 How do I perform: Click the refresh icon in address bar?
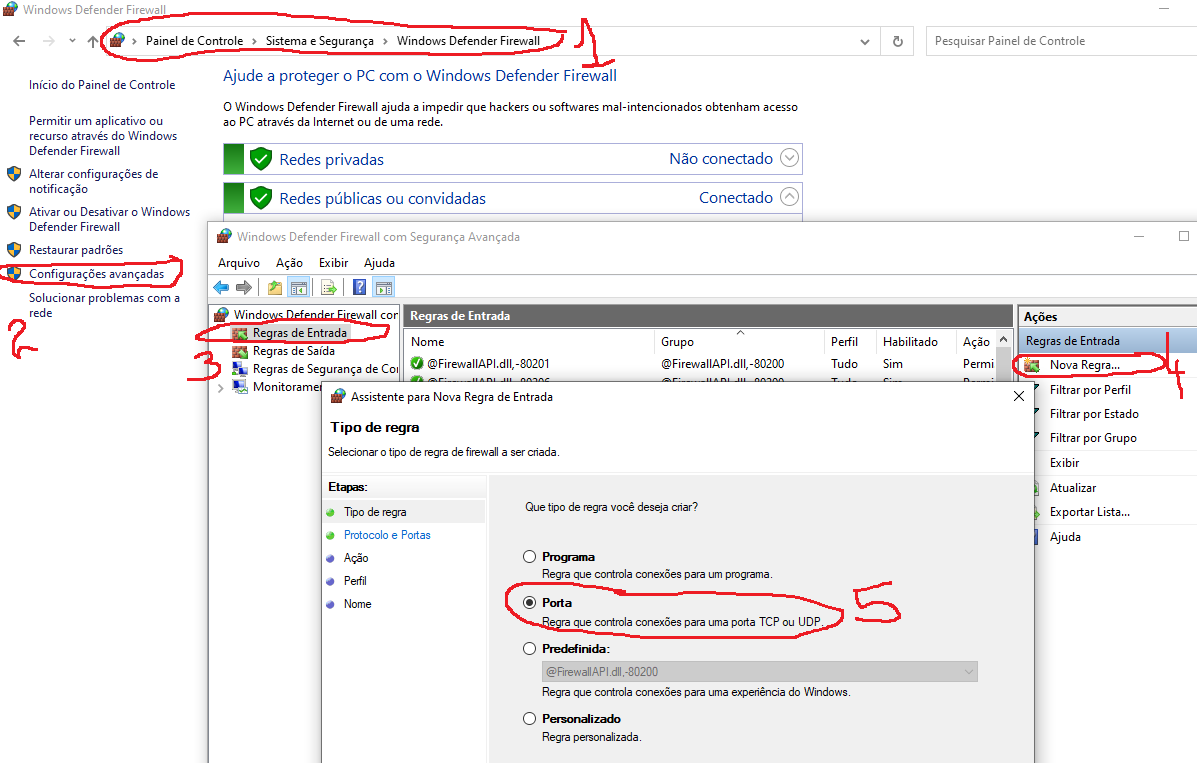(x=897, y=41)
